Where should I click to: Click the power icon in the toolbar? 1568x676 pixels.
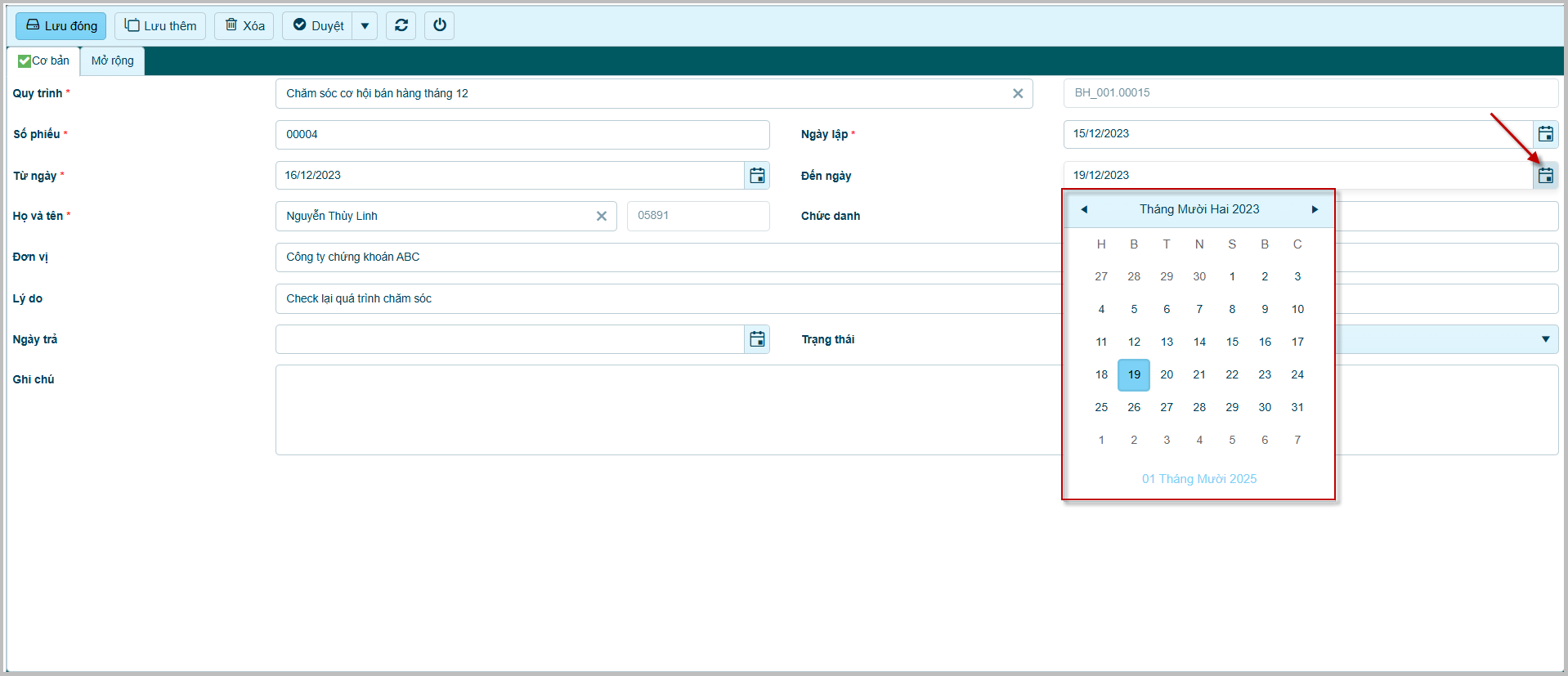[439, 25]
